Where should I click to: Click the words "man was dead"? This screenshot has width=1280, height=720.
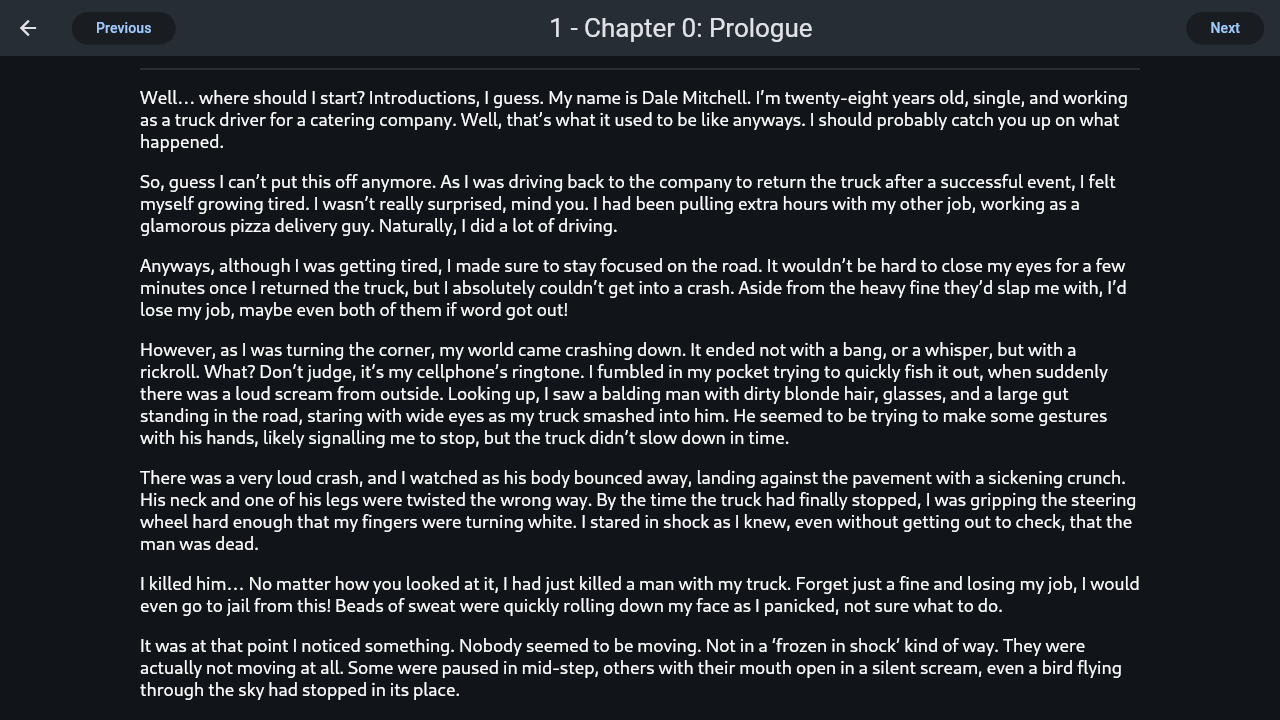tap(199, 544)
